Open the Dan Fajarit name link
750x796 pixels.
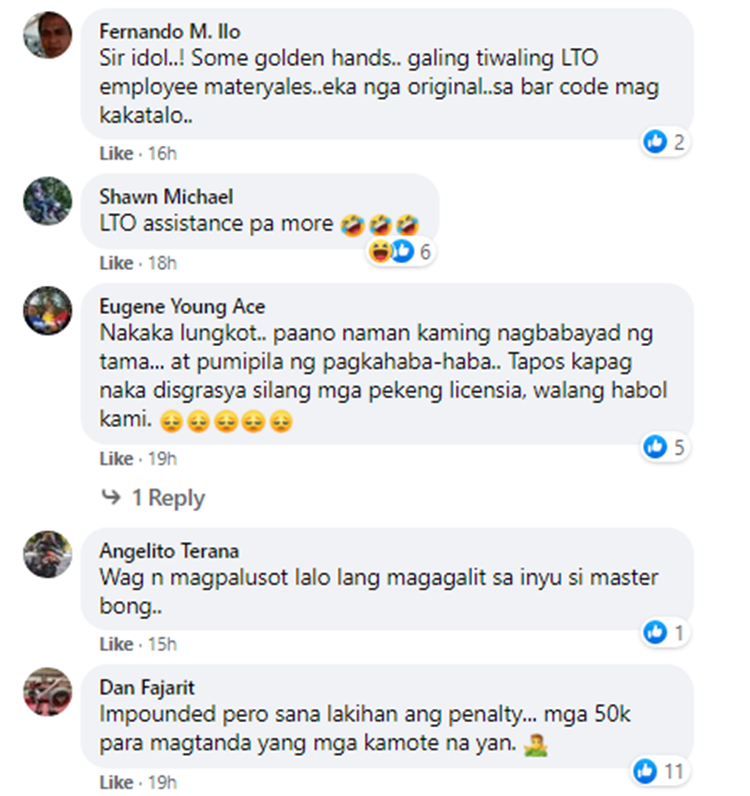(x=147, y=687)
